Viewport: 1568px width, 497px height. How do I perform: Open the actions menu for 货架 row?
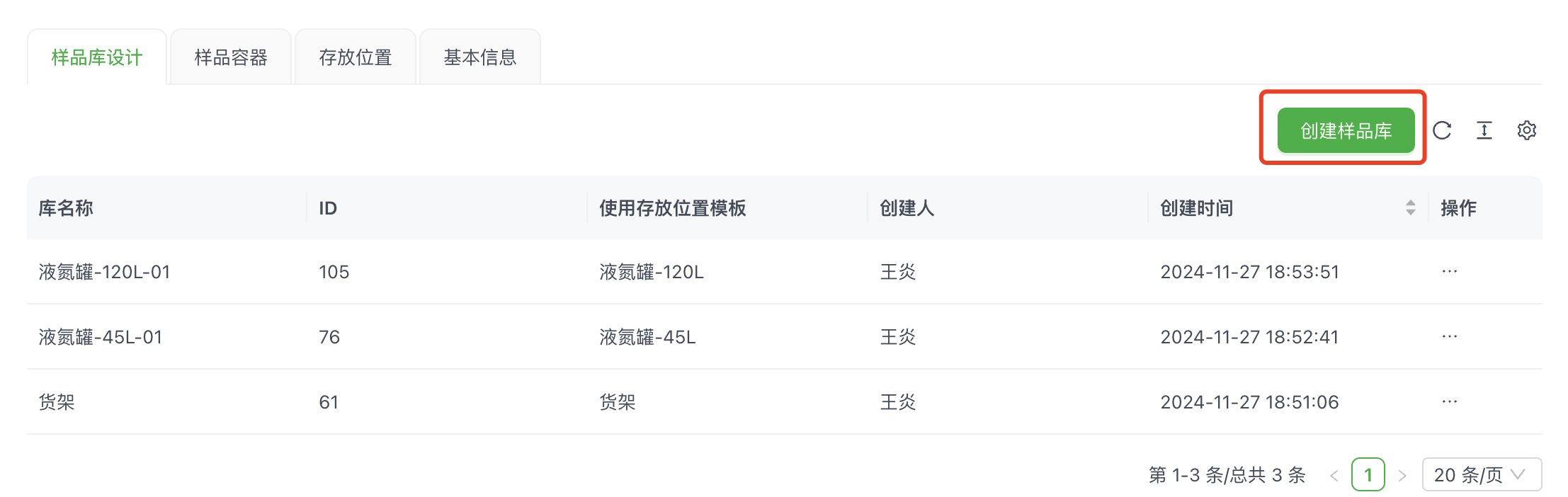pos(1449,401)
